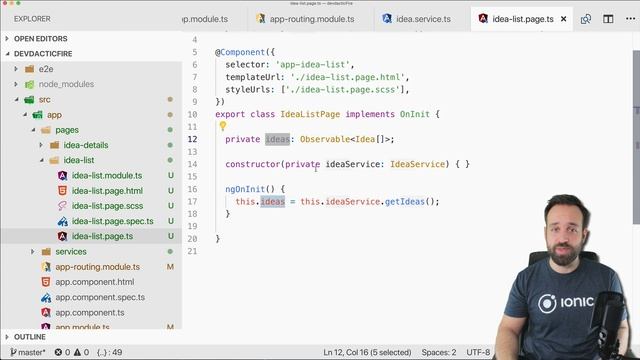The height and width of the screenshot is (360, 640).
Task: Click the test icon of app.component.spec.ts
Action: pos(46,298)
